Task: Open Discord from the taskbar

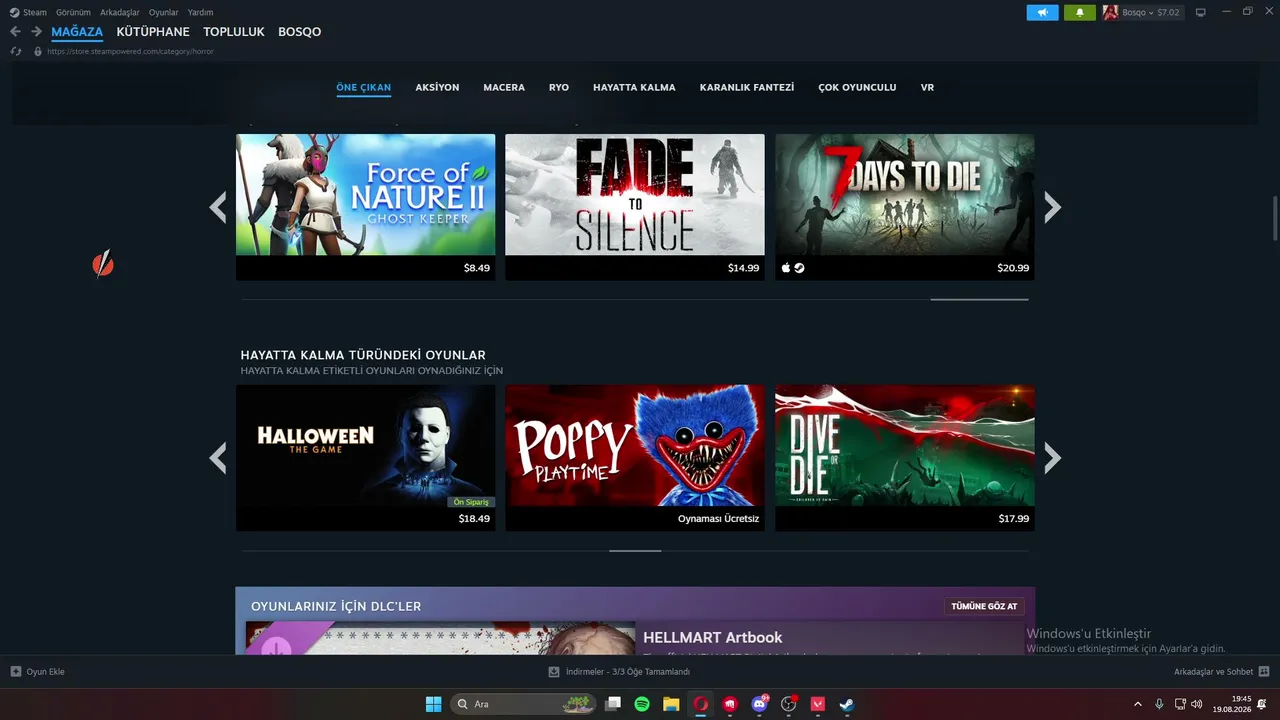Action: [760, 704]
